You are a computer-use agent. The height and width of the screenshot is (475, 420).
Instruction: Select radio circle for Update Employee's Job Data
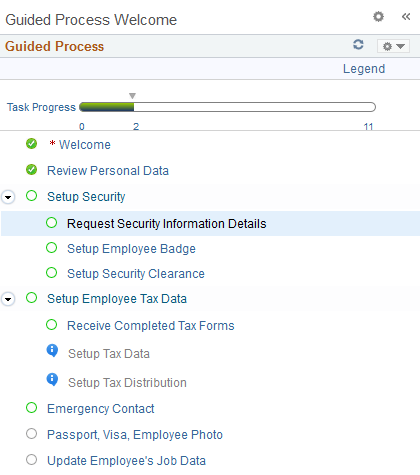point(31,460)
